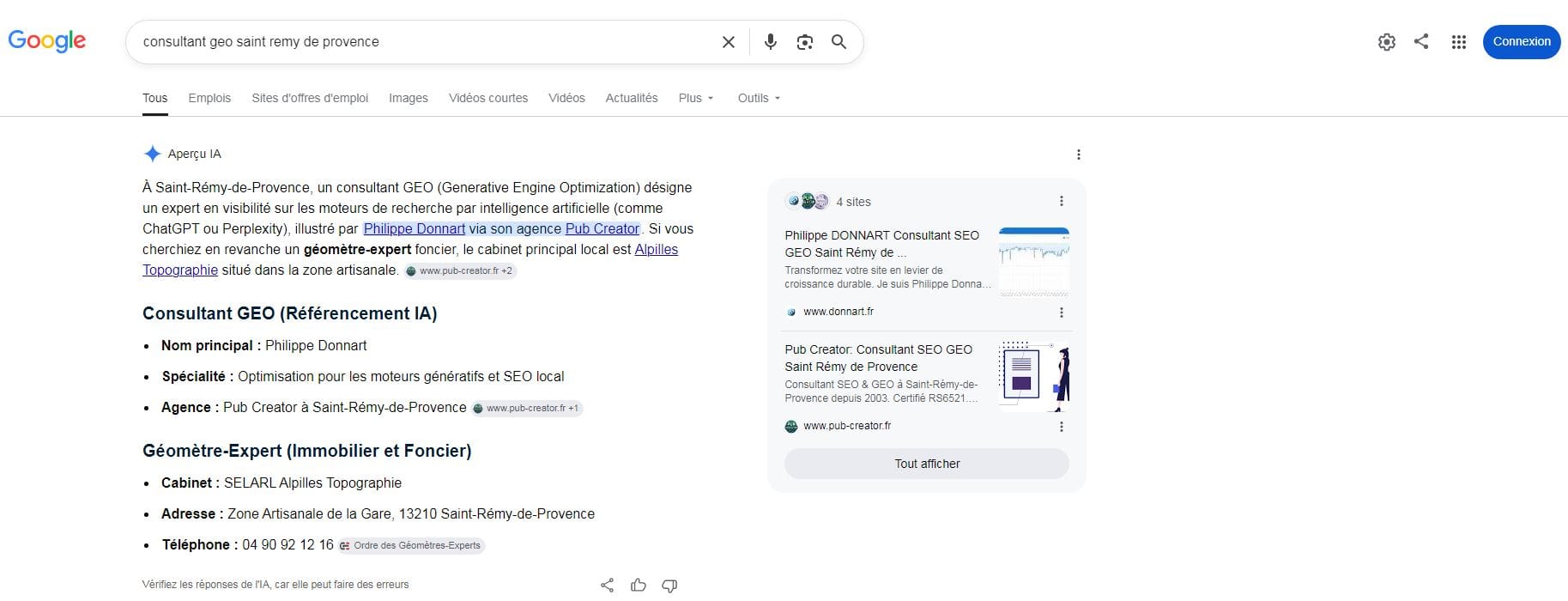Click the favicon beside www.donnart.fr
This screenshot has width=1568, height=601.
pyautogui.click(x=791, y=313)
